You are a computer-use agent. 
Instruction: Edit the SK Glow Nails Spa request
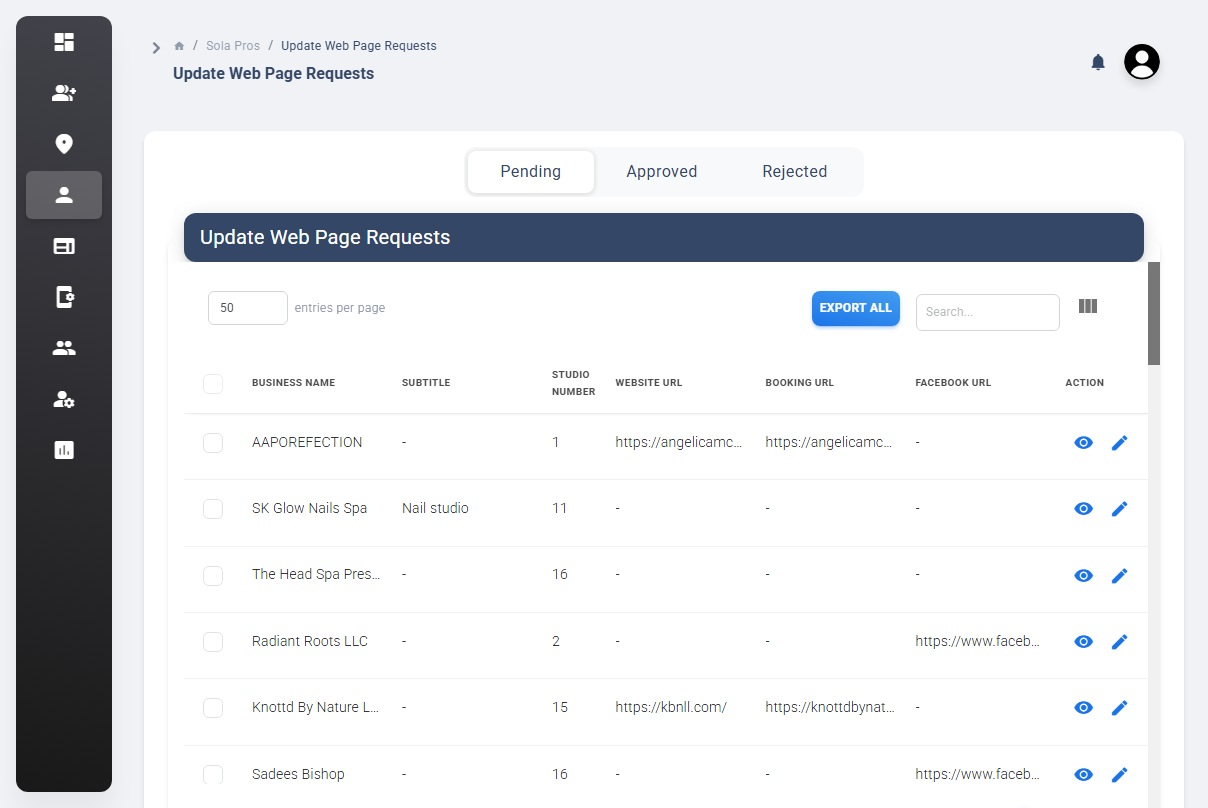pos(1119,508)
